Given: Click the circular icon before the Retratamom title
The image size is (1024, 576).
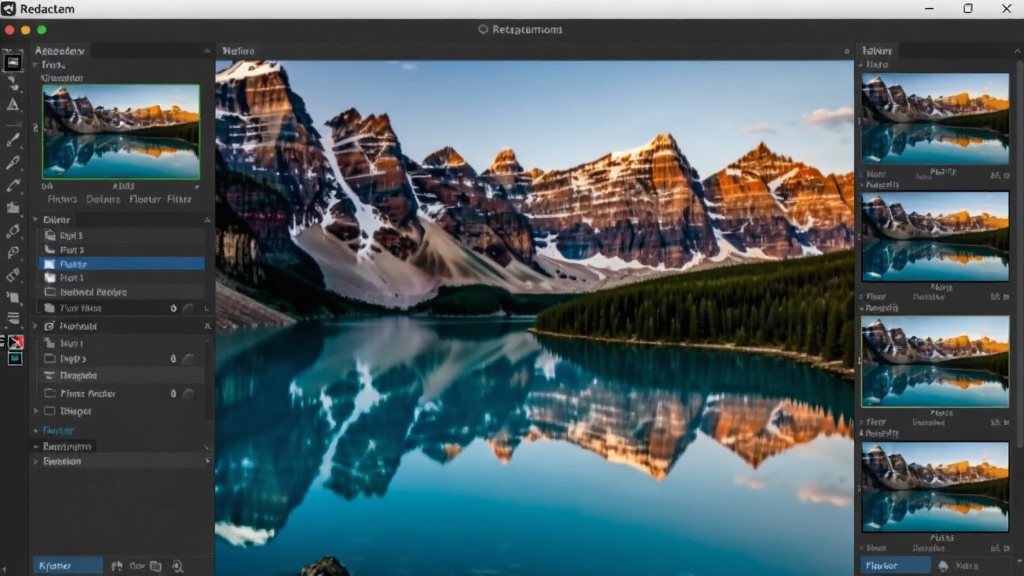Looking at the screenshot, I should coord(483,29).
